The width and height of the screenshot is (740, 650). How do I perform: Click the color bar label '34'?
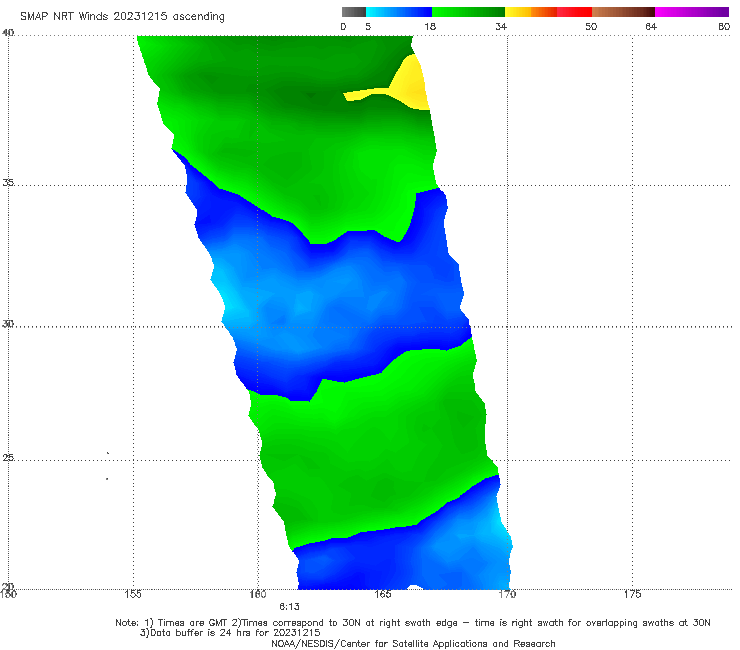point(501,26)
